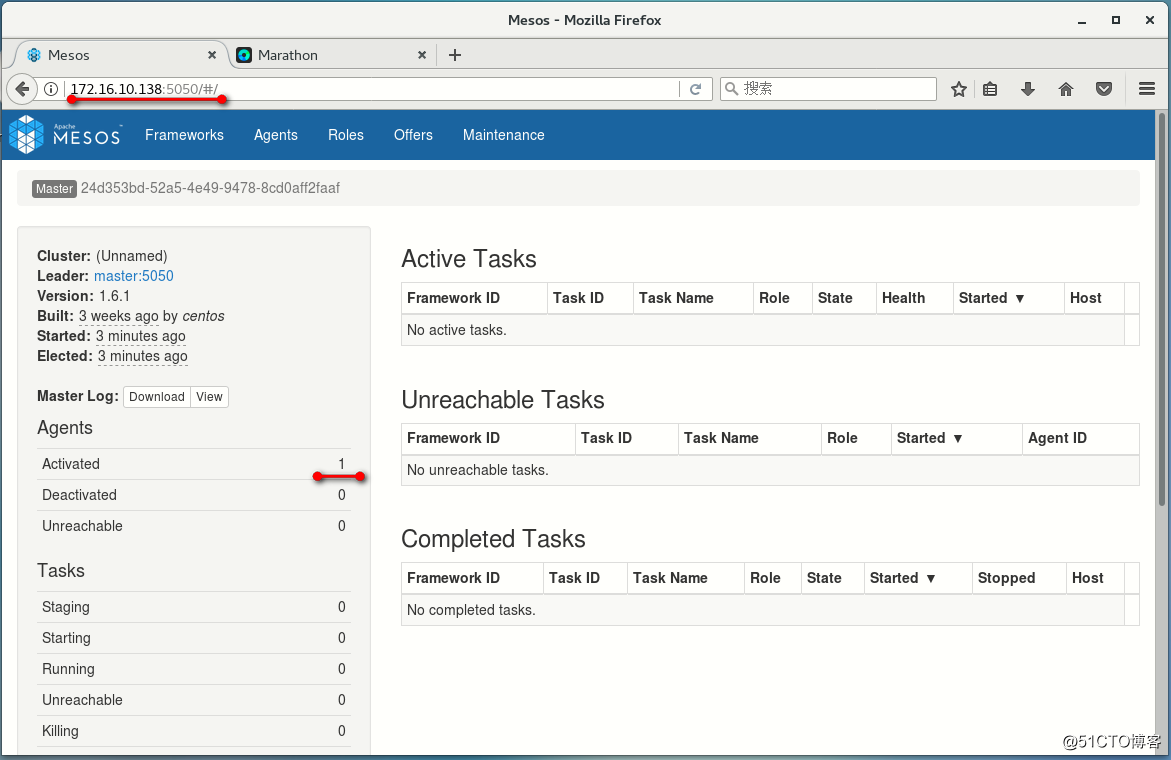Close the Mesos tab
Viewport: 1171px width, 760px height.
212,55
